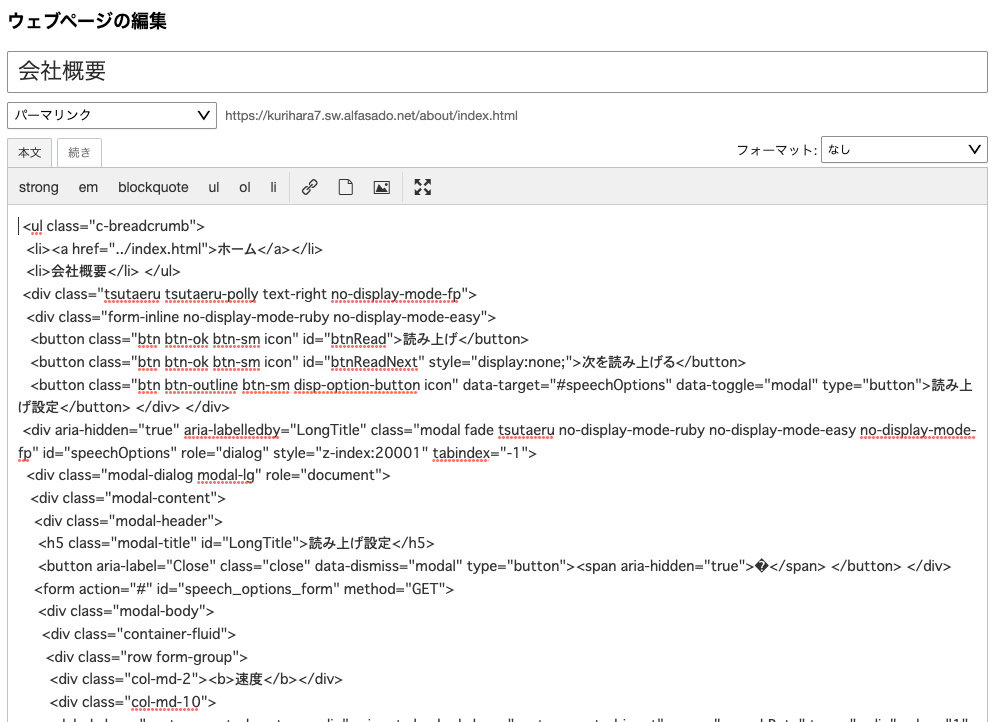Click the btnReadNext button code line
1001x722 pixels.
coord(388,362)
